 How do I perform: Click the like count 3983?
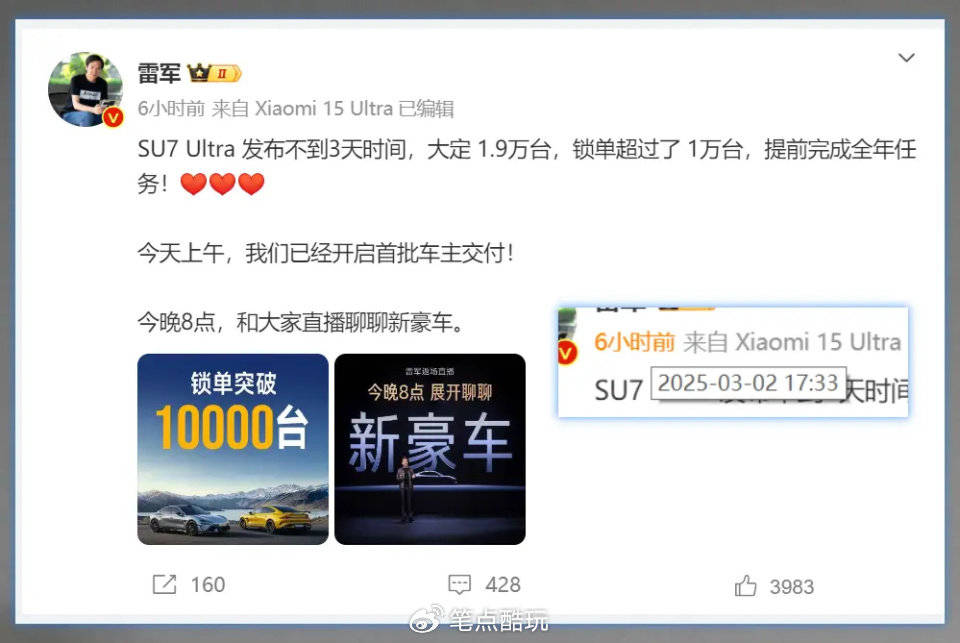coord(792,587)
